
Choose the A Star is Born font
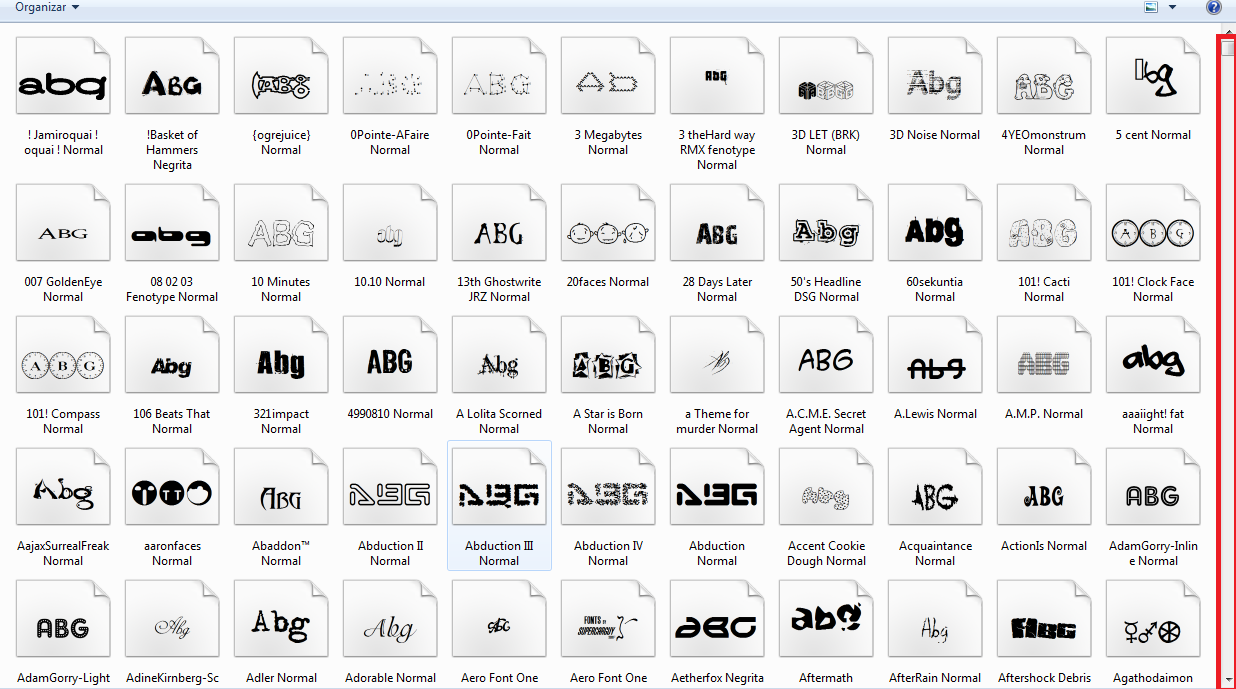(x=608, y=365)
